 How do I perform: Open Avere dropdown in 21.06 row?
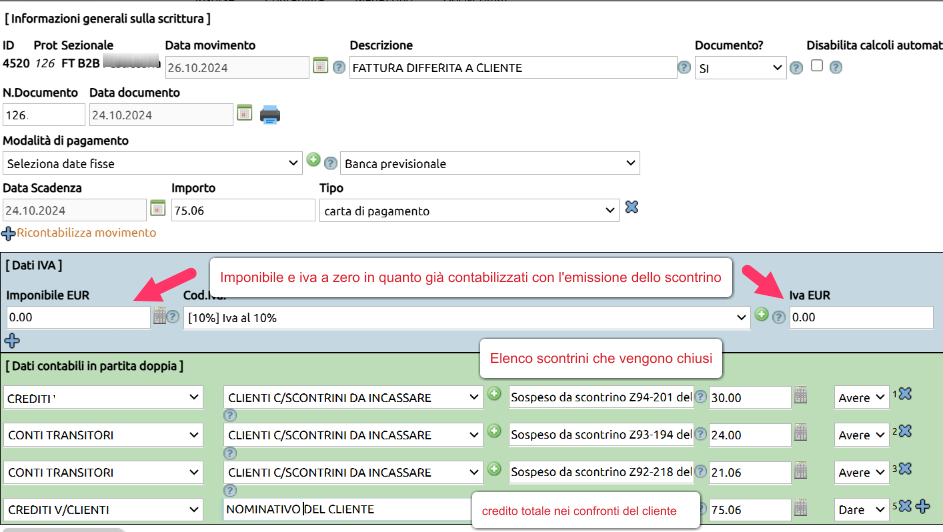(x=861, y=472)
